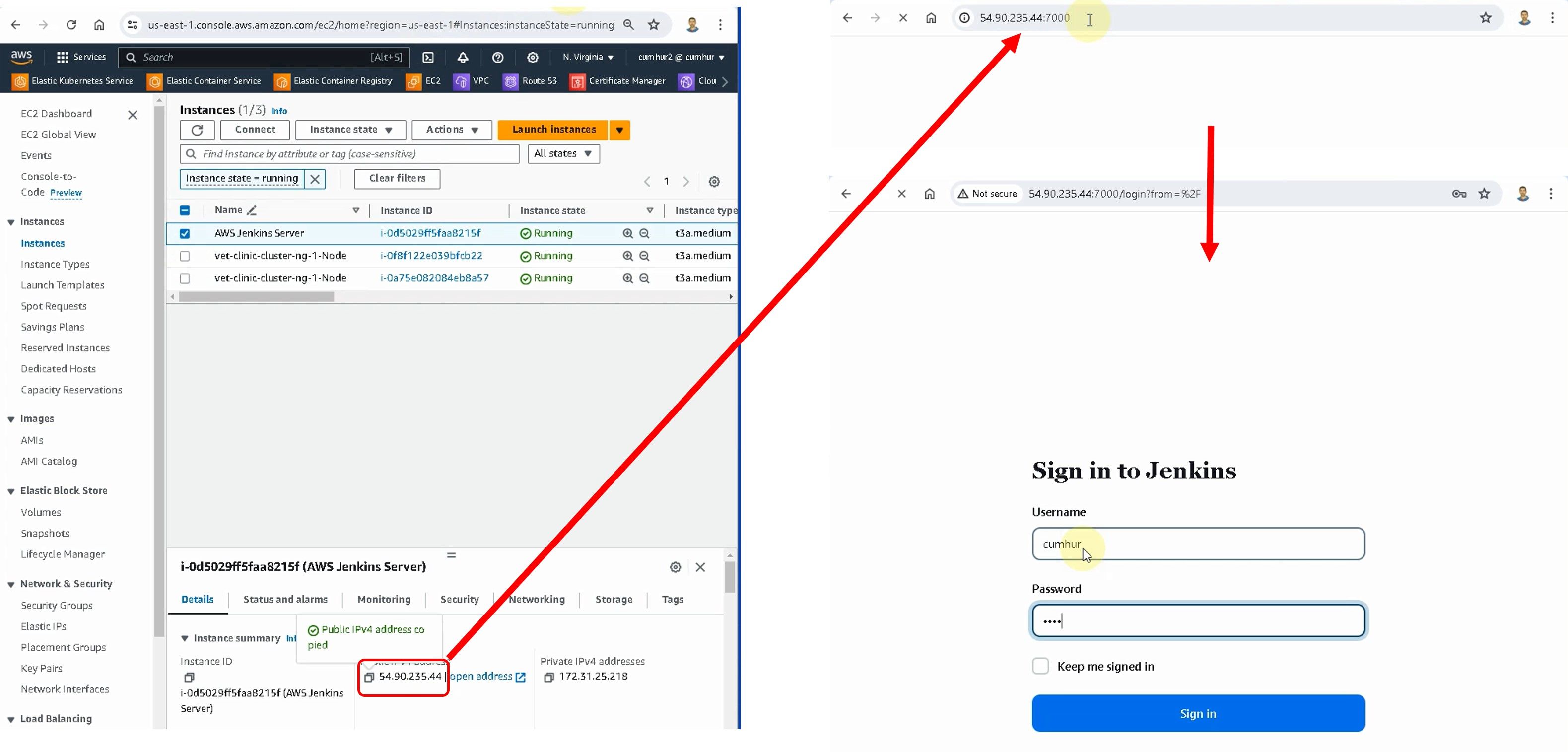Open the AWS help question icon

tap(497, 57)
